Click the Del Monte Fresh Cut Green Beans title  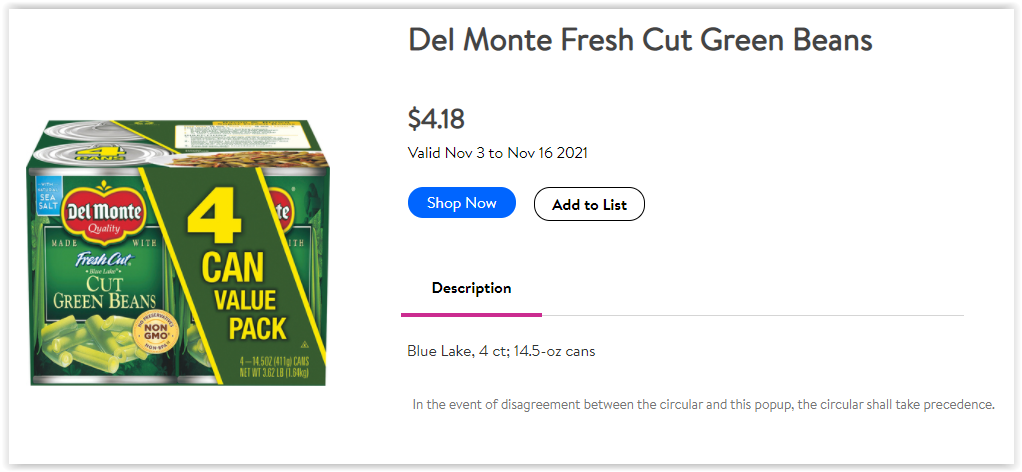pyautogui.click(x=640, y=40)
